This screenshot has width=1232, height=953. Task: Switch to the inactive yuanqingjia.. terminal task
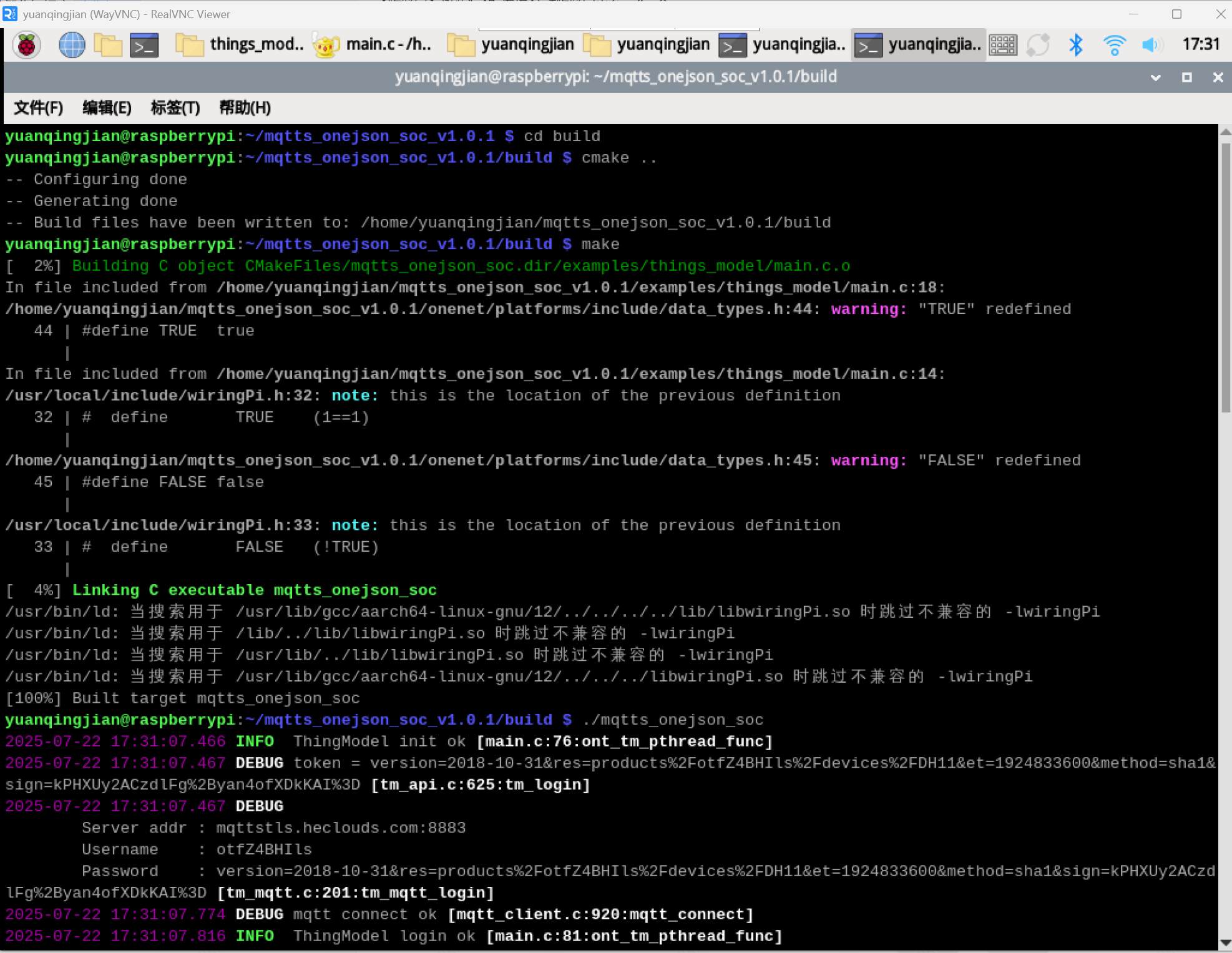[x=783, y=45]
